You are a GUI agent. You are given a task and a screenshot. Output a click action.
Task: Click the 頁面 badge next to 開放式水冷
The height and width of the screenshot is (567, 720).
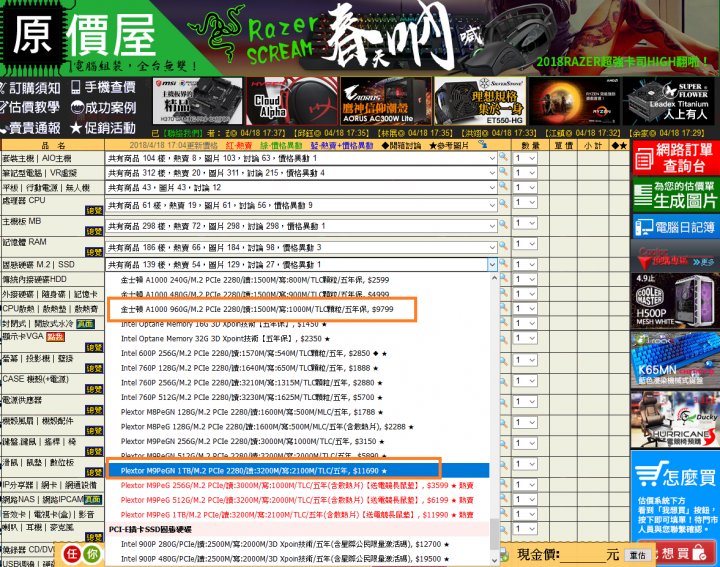[85, 324]
